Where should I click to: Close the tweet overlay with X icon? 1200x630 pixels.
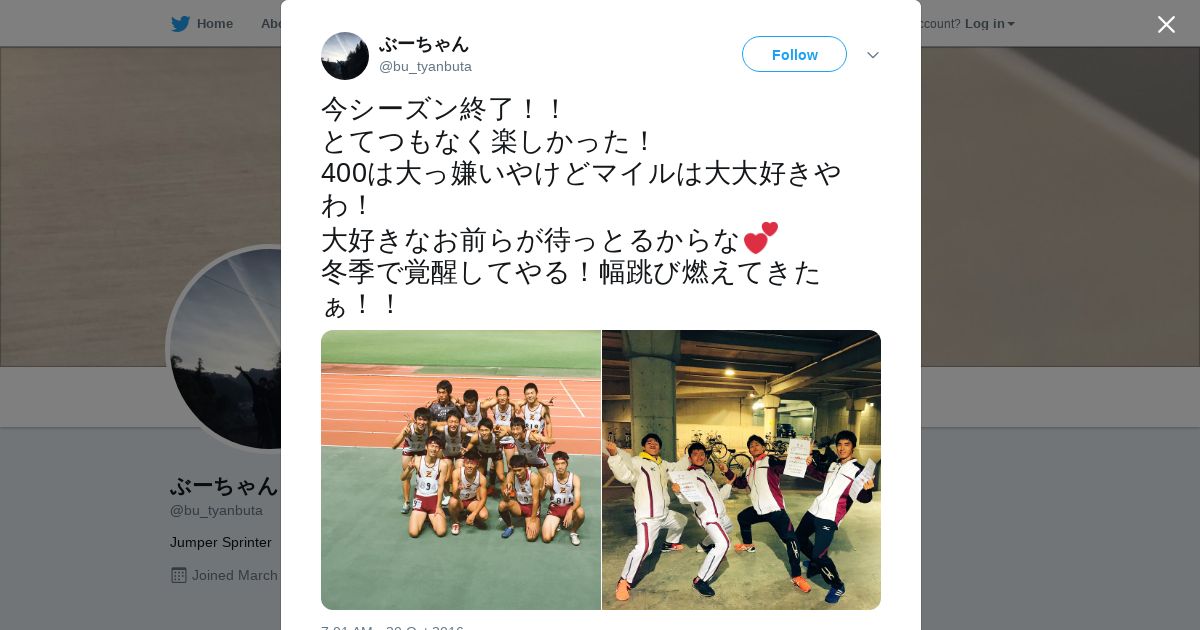[x=1166, y=24]
